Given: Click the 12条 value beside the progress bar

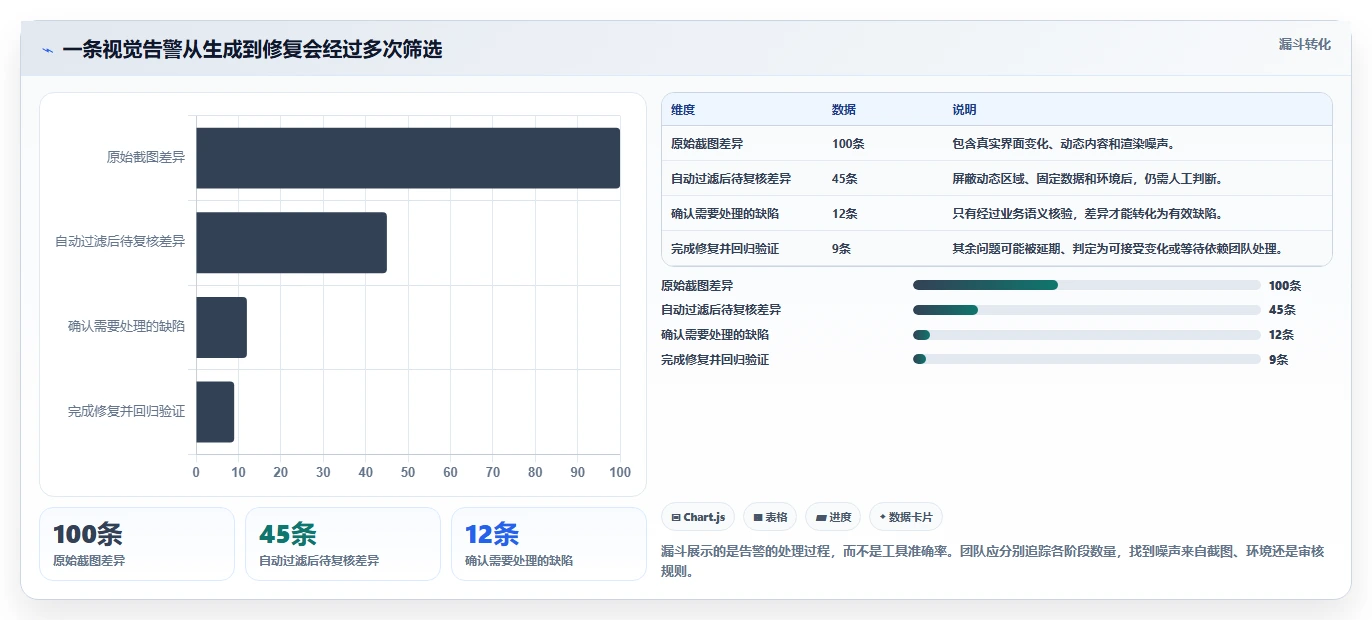Looking at the screenshot, I should click(x=1282, y=335).
